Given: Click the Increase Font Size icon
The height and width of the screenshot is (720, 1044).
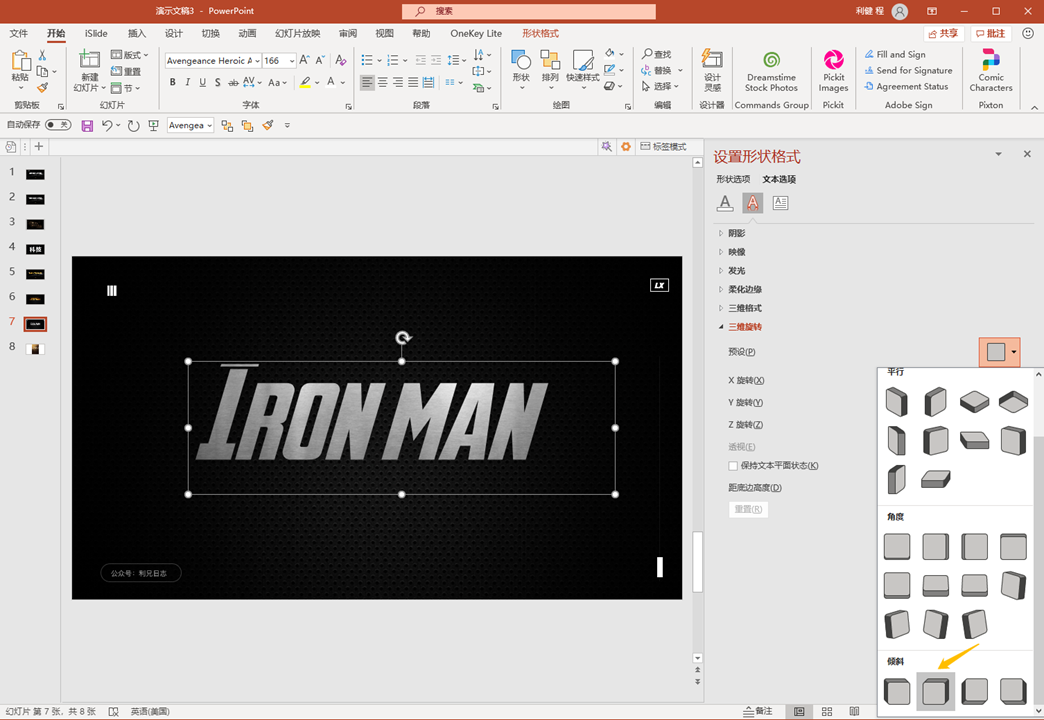Looking at the screenshot, I should (x=304, y=61).
